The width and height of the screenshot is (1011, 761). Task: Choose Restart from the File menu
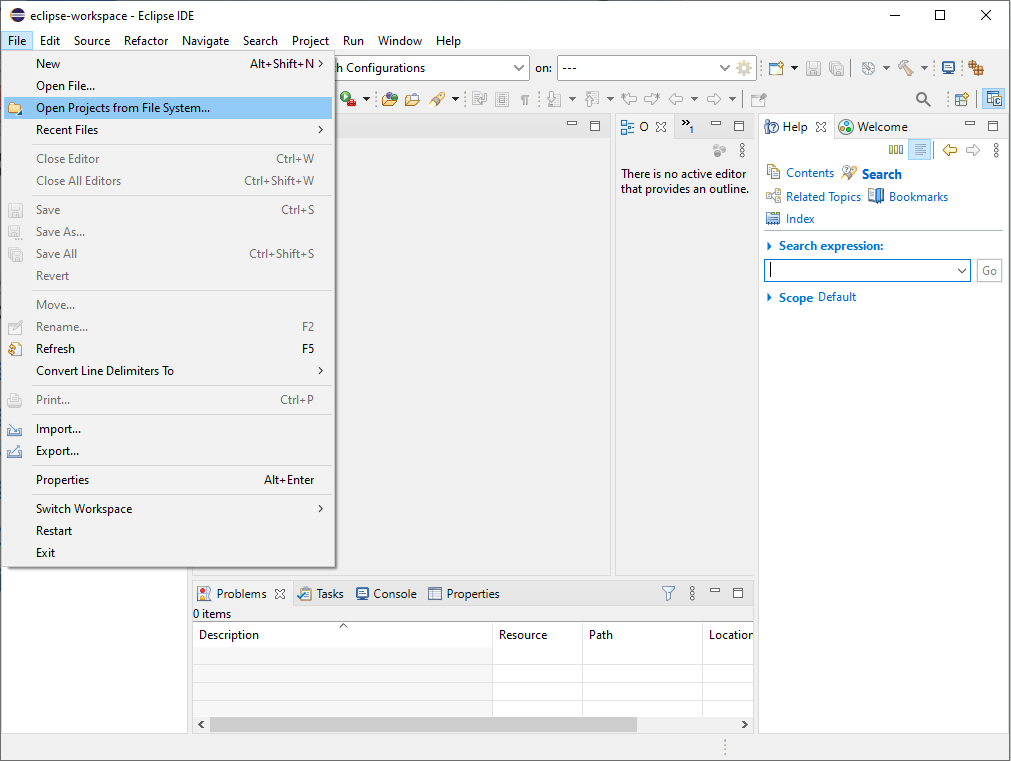pos(168,531)
